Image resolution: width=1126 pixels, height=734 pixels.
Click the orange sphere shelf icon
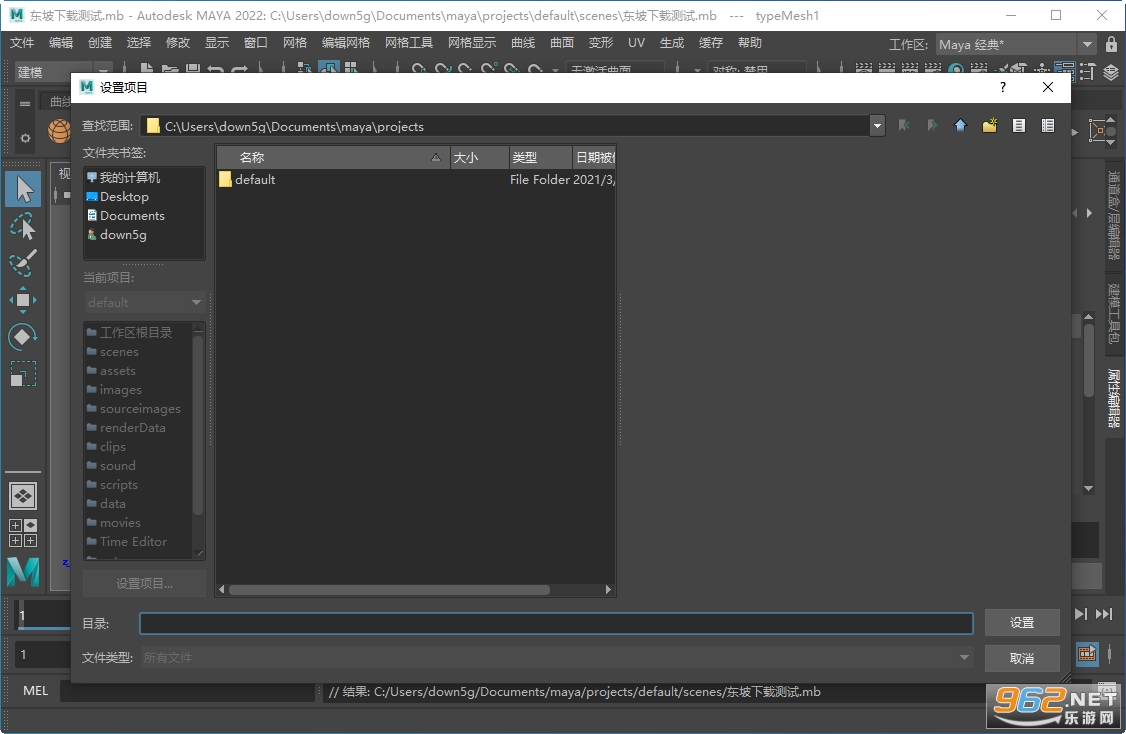59,131
